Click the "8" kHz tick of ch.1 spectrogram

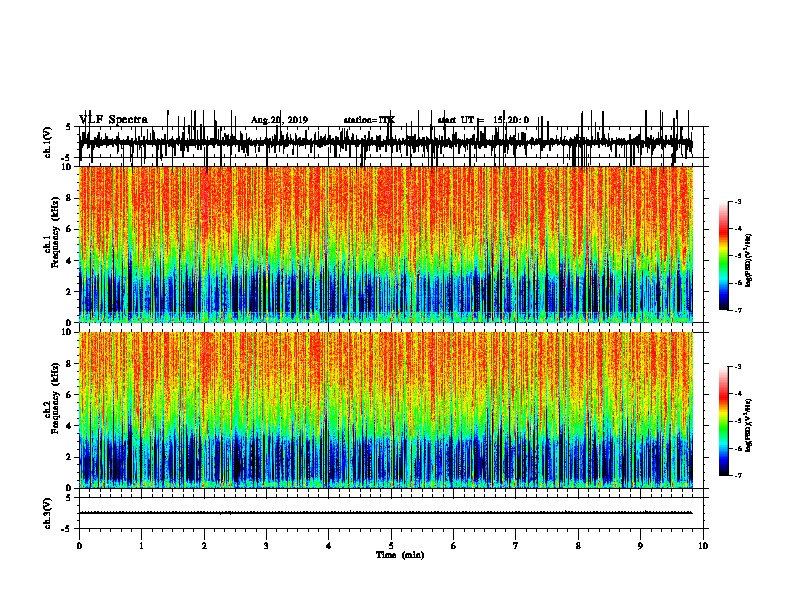tap(69, 198)
